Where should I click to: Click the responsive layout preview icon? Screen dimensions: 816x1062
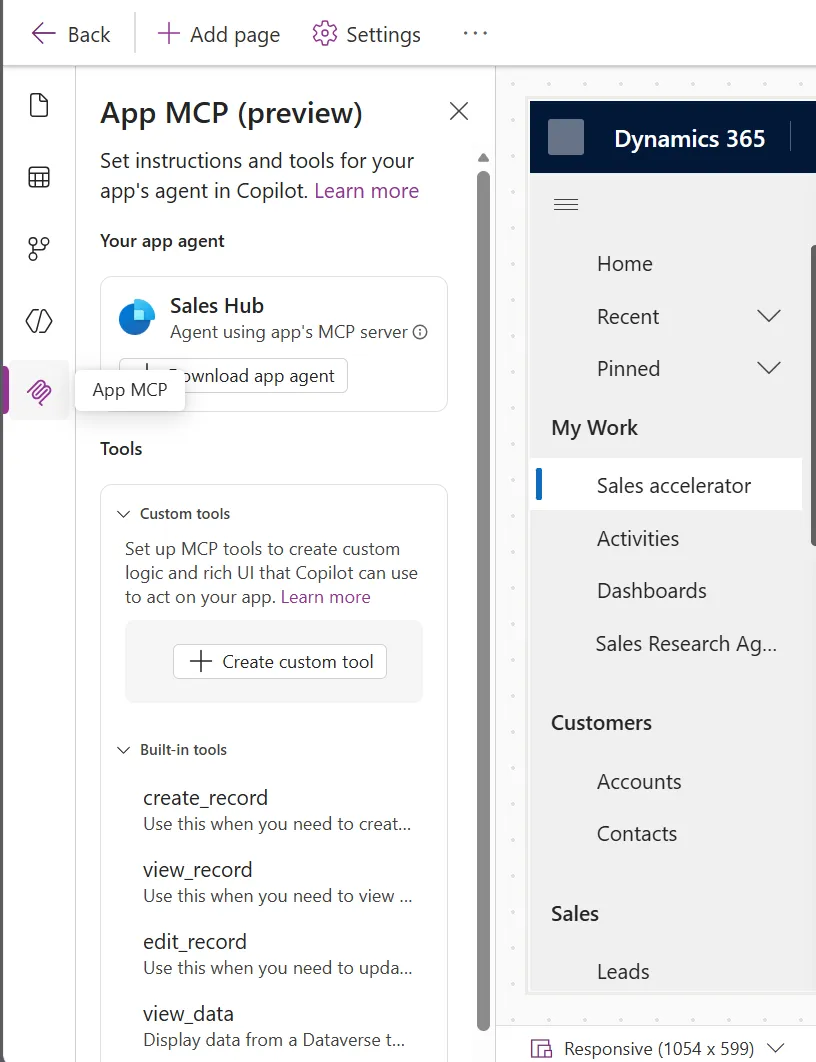tap(541, 1048)
